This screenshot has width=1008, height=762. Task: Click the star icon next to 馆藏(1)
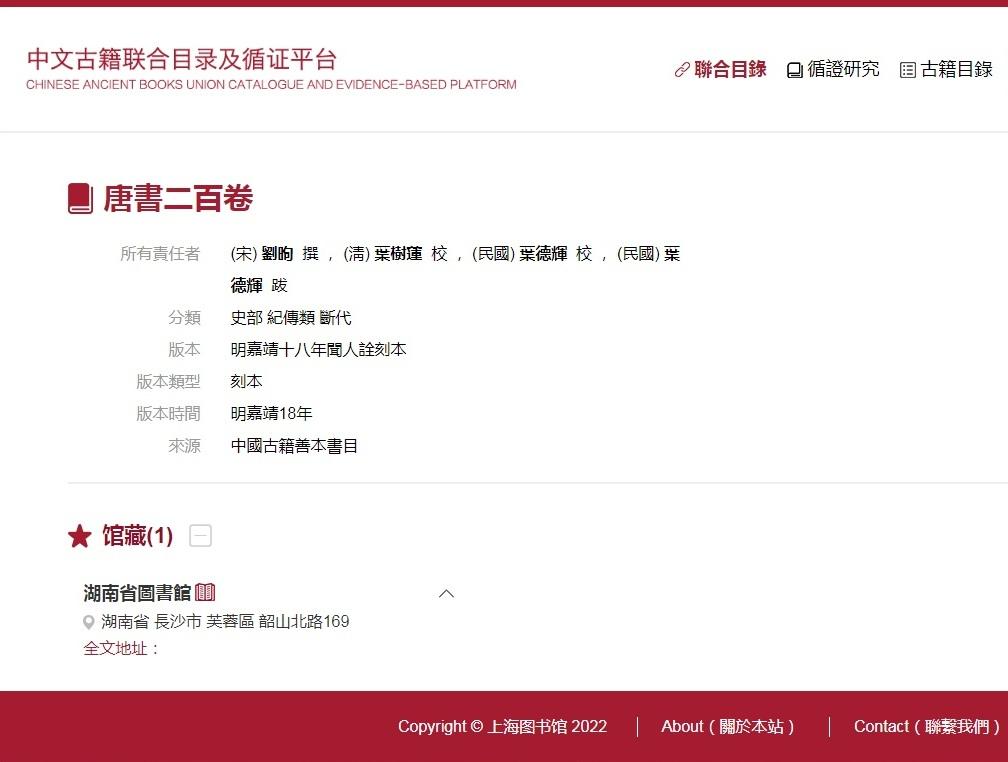pyautogui.click(x=80, y=537)
